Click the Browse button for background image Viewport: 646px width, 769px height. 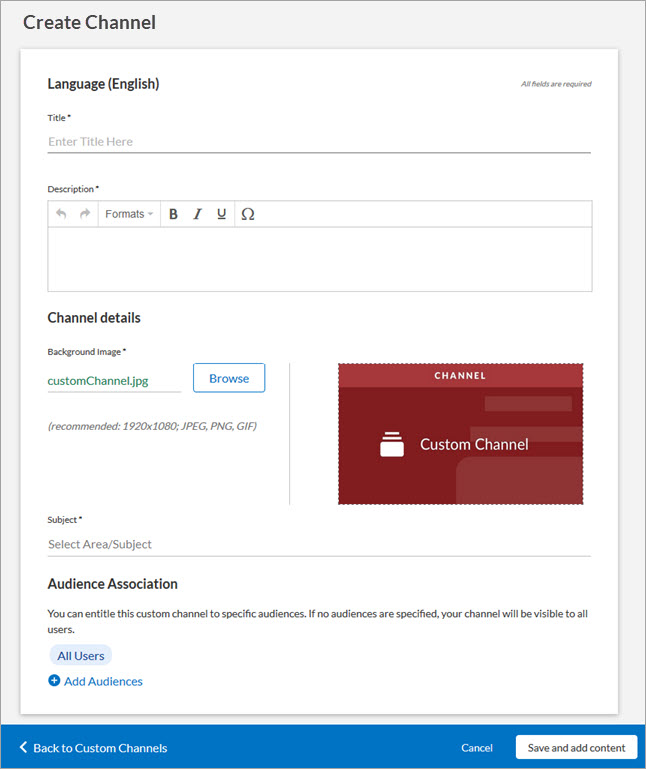(229, 378)
